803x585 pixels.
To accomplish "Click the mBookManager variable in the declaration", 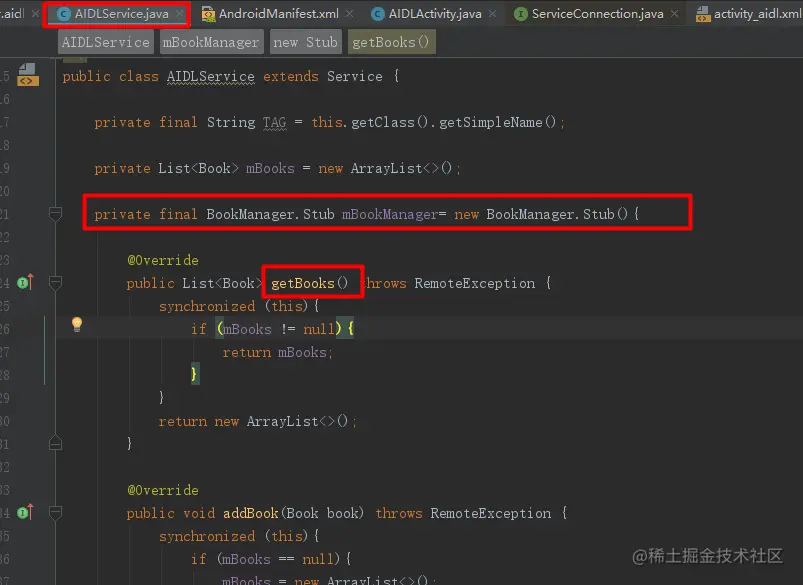I will click(x=390, y=214).
